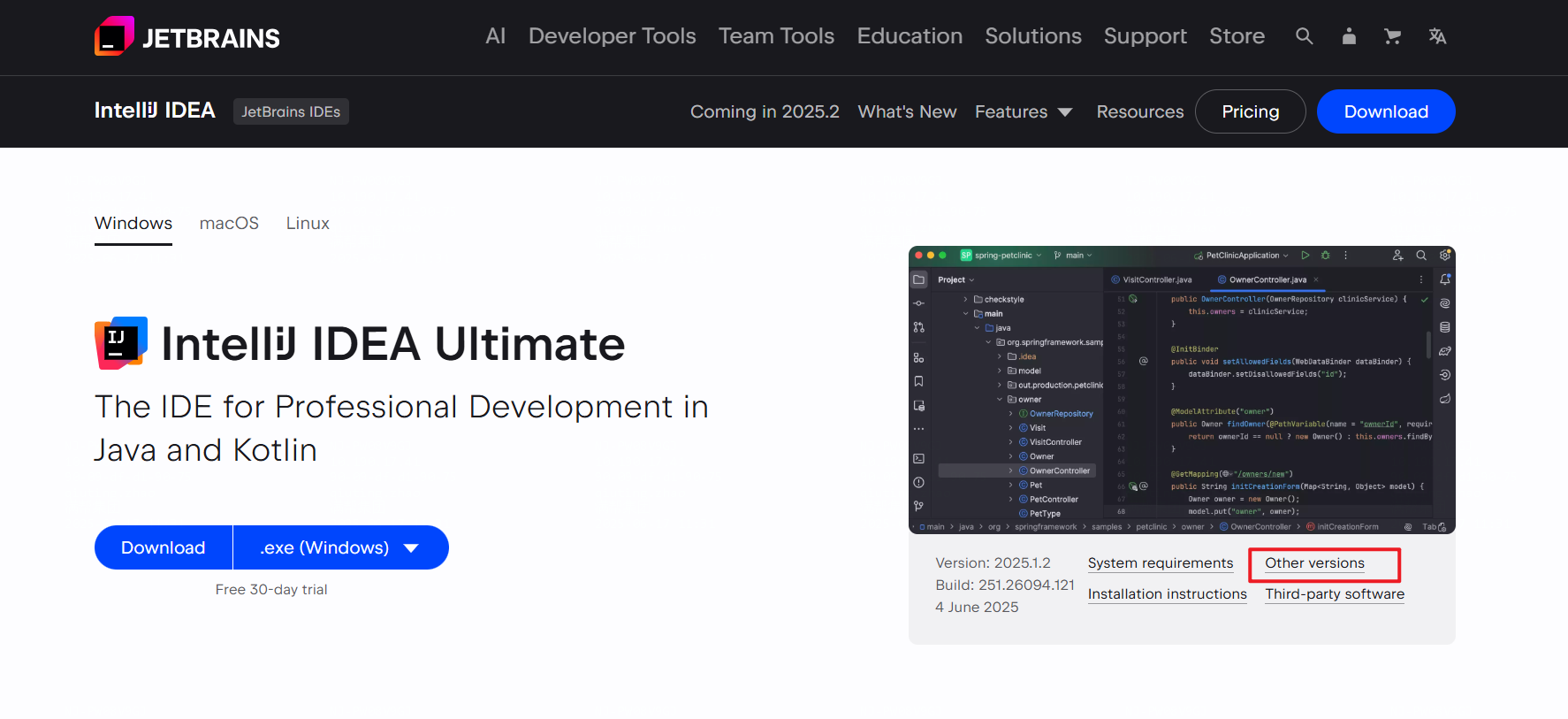Click the IDE screenshot thumbnail
1568x719 pixels.
point(1182,390)
